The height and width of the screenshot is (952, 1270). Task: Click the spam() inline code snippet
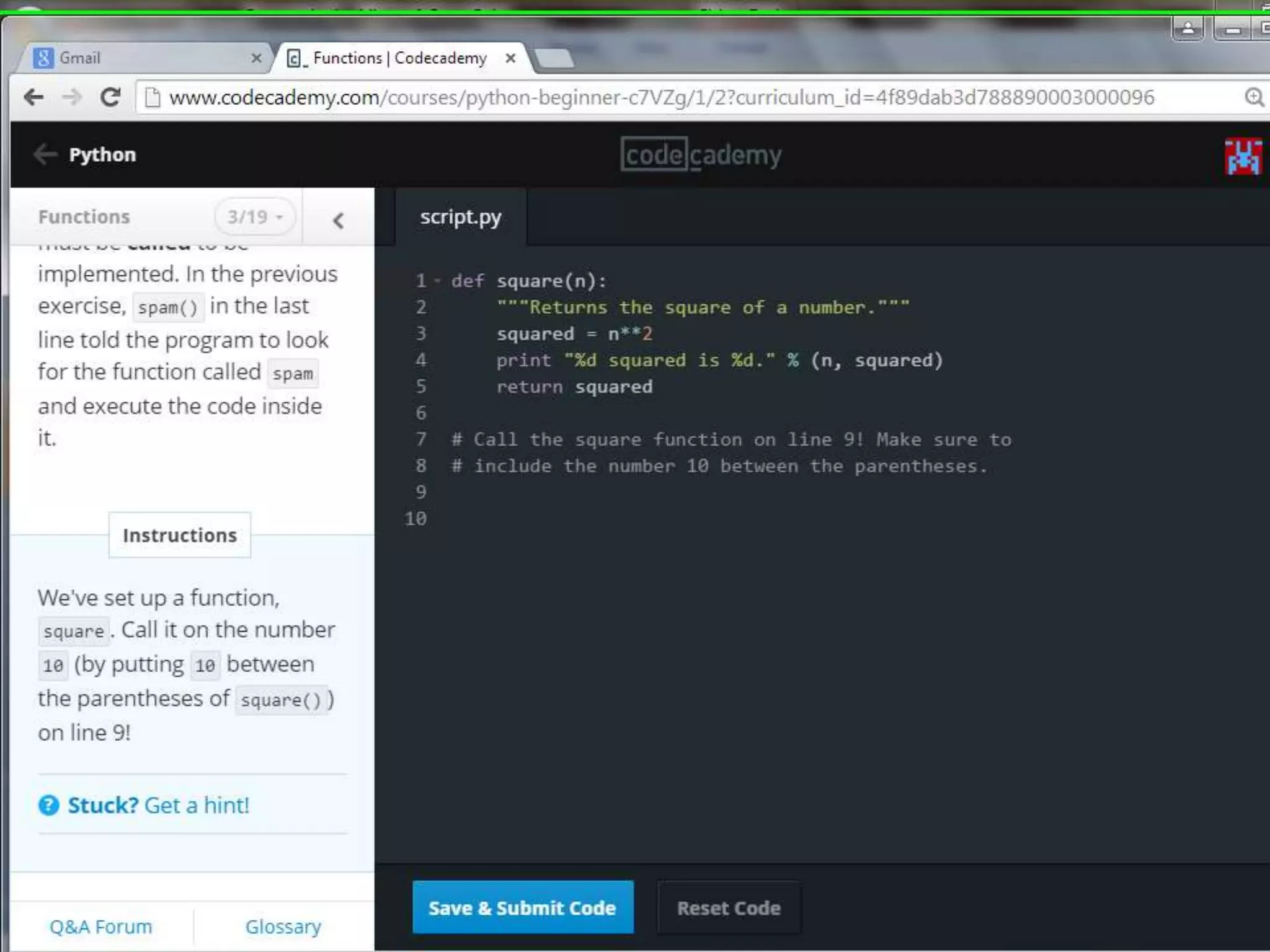tap(168, 307)
